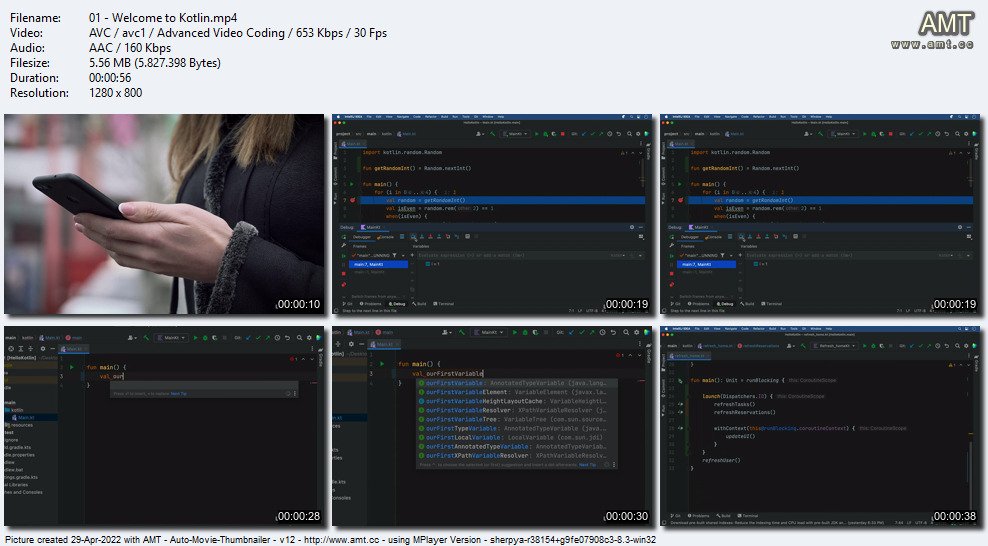Open the Build tab in 00:00:38 frame bottom bar

pyautogui.click(x=723, y=516)
